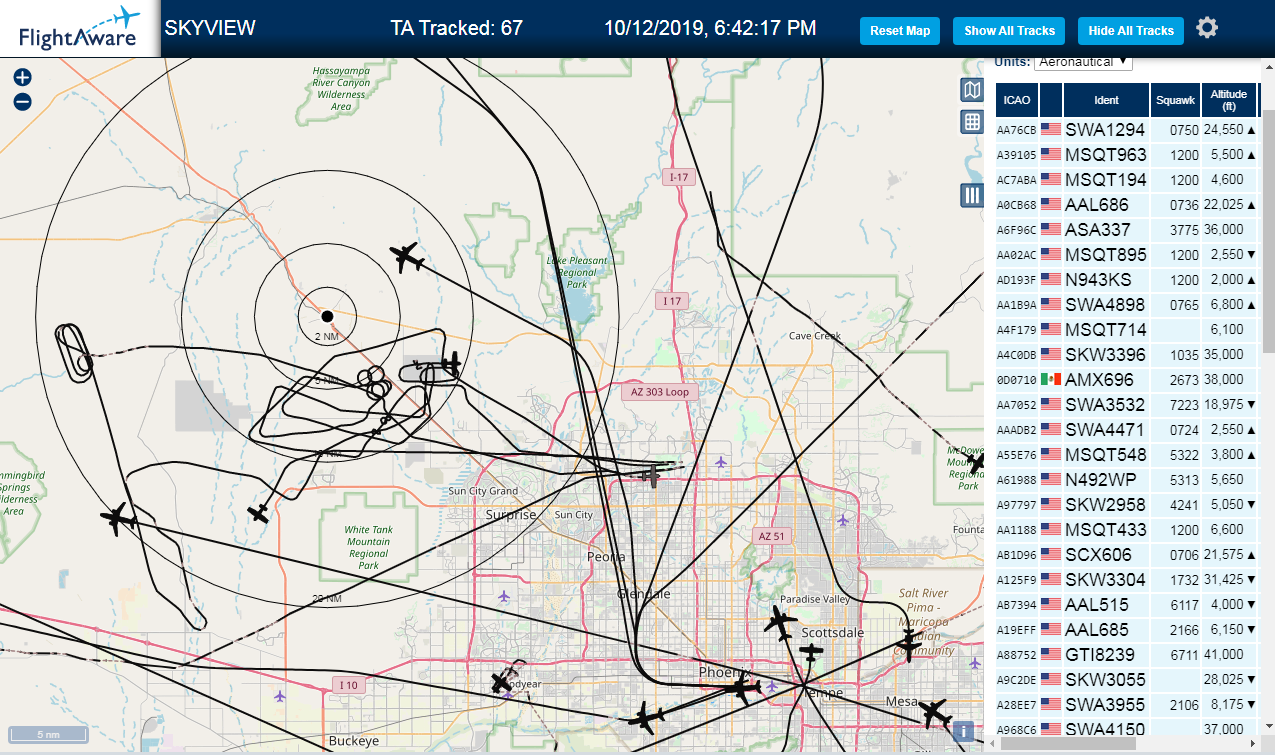Click the US flag on MSQT963 row
The height and width of the screenshot is (755, 1275).
pos(1051,154)
